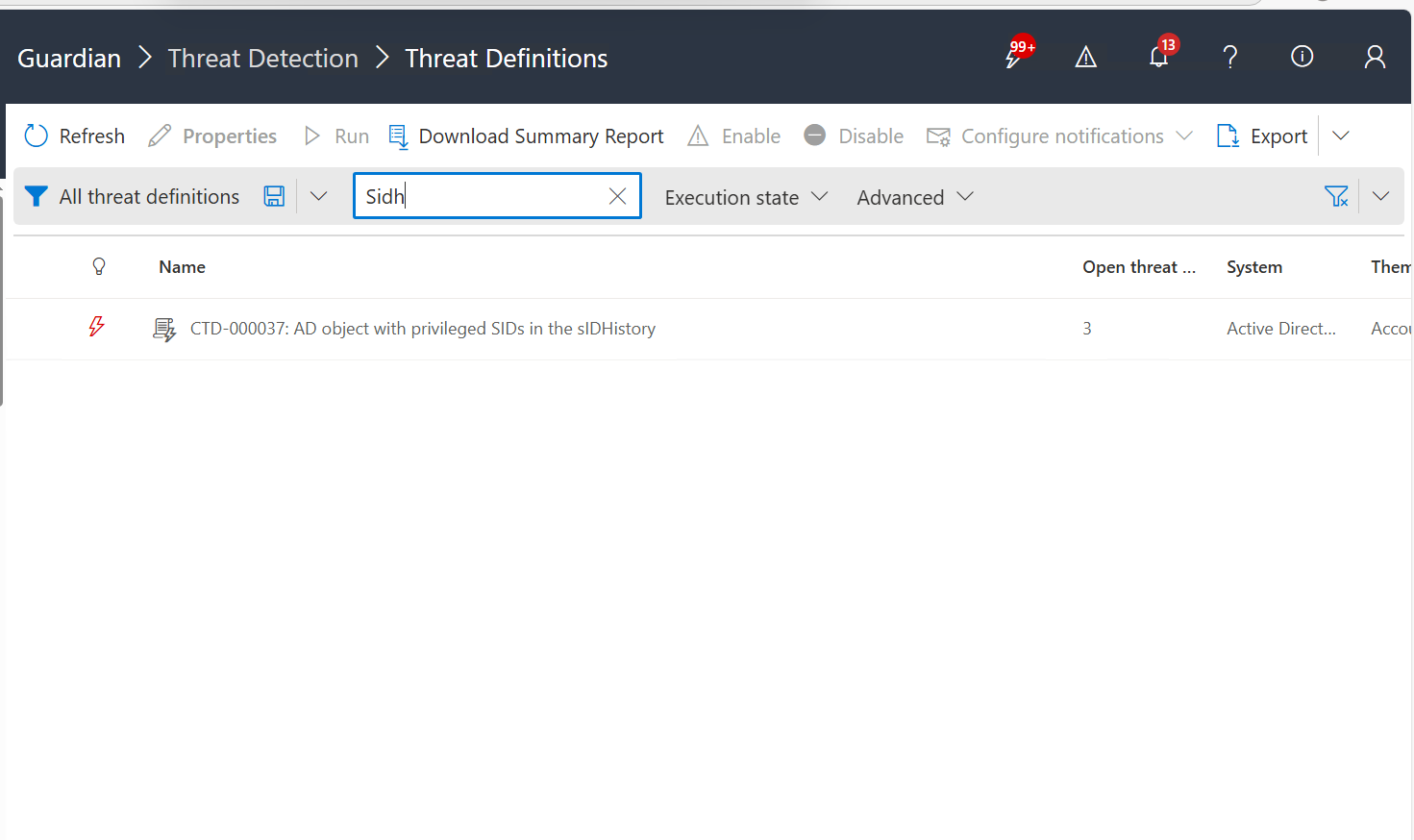Screen dimensions: 1414x840
Task: Clear all filters using funnel icon
Action: (1336, 197)
